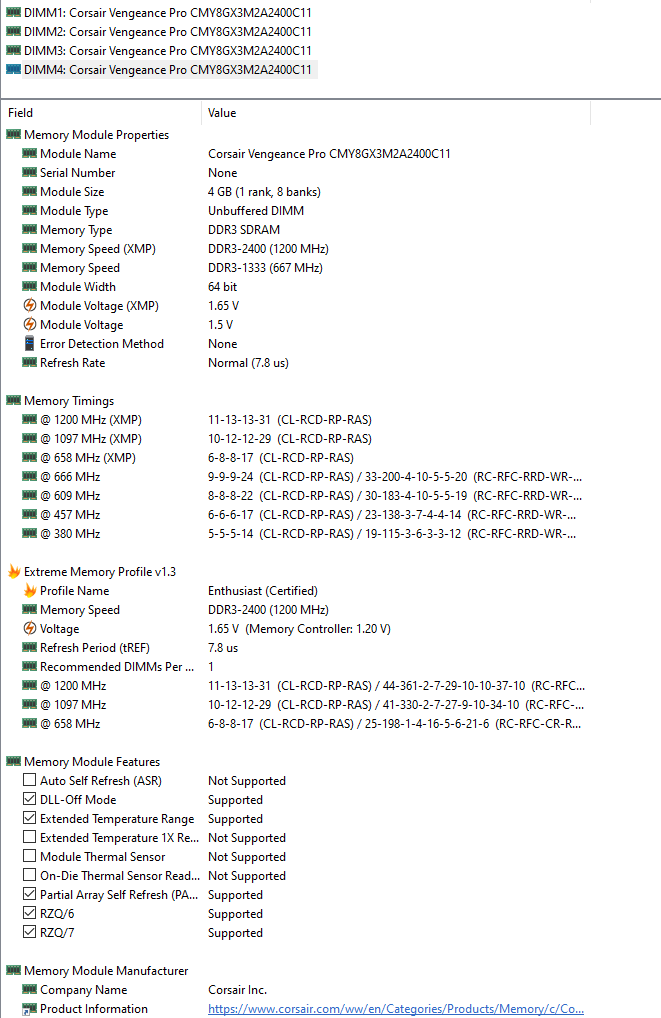Toggle On-Die Thermal Sensor Read... checkbox
Image resolution: width=661 pixels, height=1018 pixels.
click(x=29, y=875)
